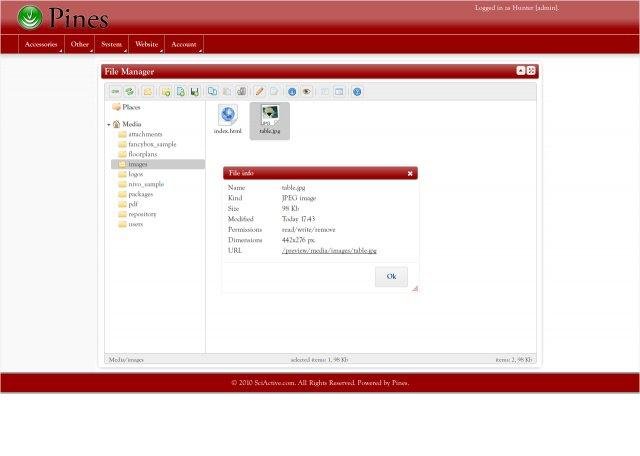
Task: Click the 'JPEG image' Kind value
Action: pyautogui.click(x=299, y=198)
